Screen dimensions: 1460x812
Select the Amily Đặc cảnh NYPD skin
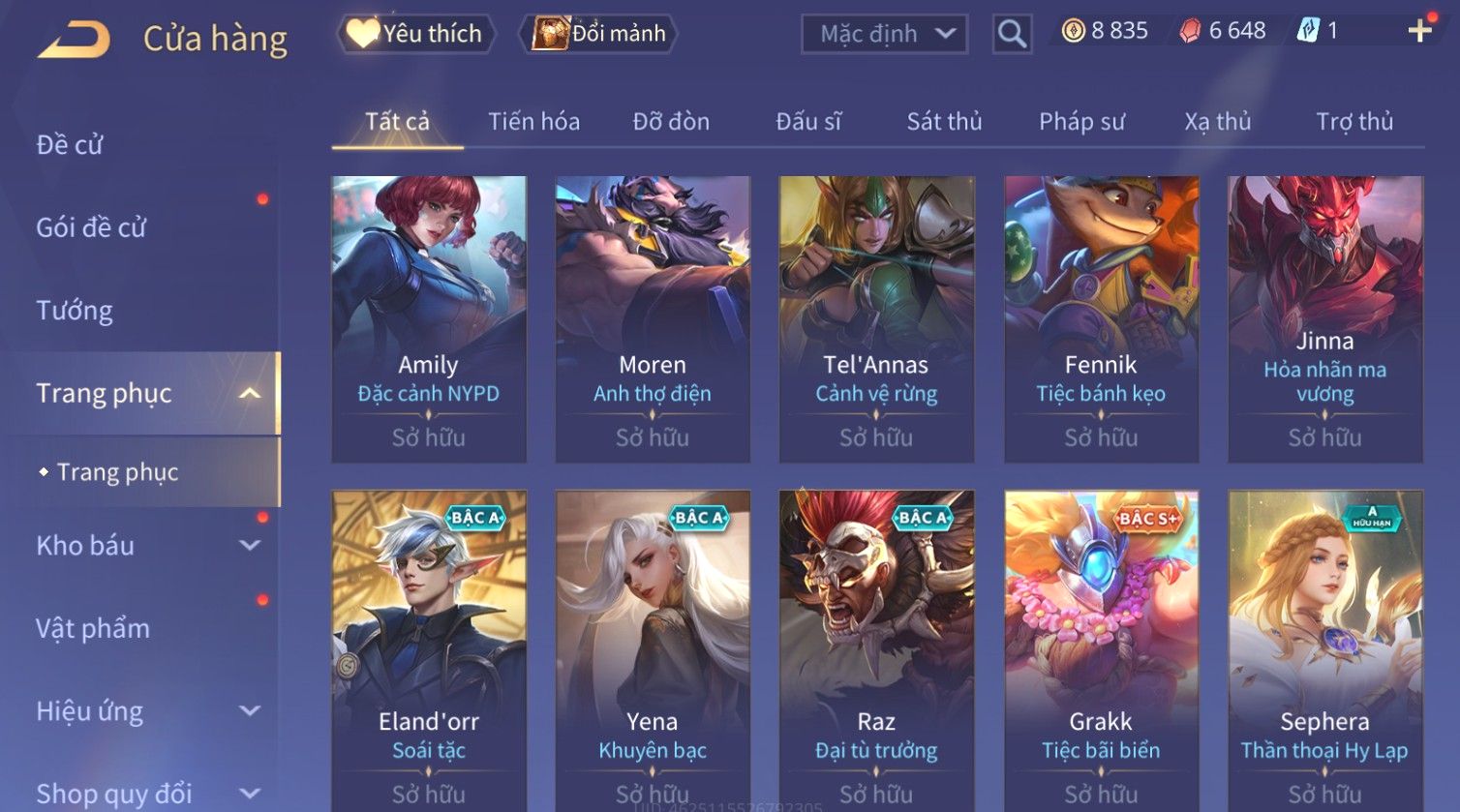coord(429,318)
